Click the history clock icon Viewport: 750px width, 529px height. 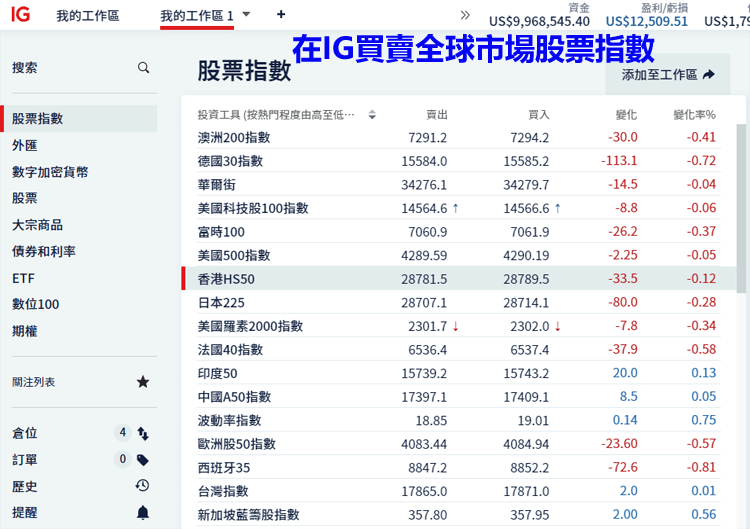[143, 486]
